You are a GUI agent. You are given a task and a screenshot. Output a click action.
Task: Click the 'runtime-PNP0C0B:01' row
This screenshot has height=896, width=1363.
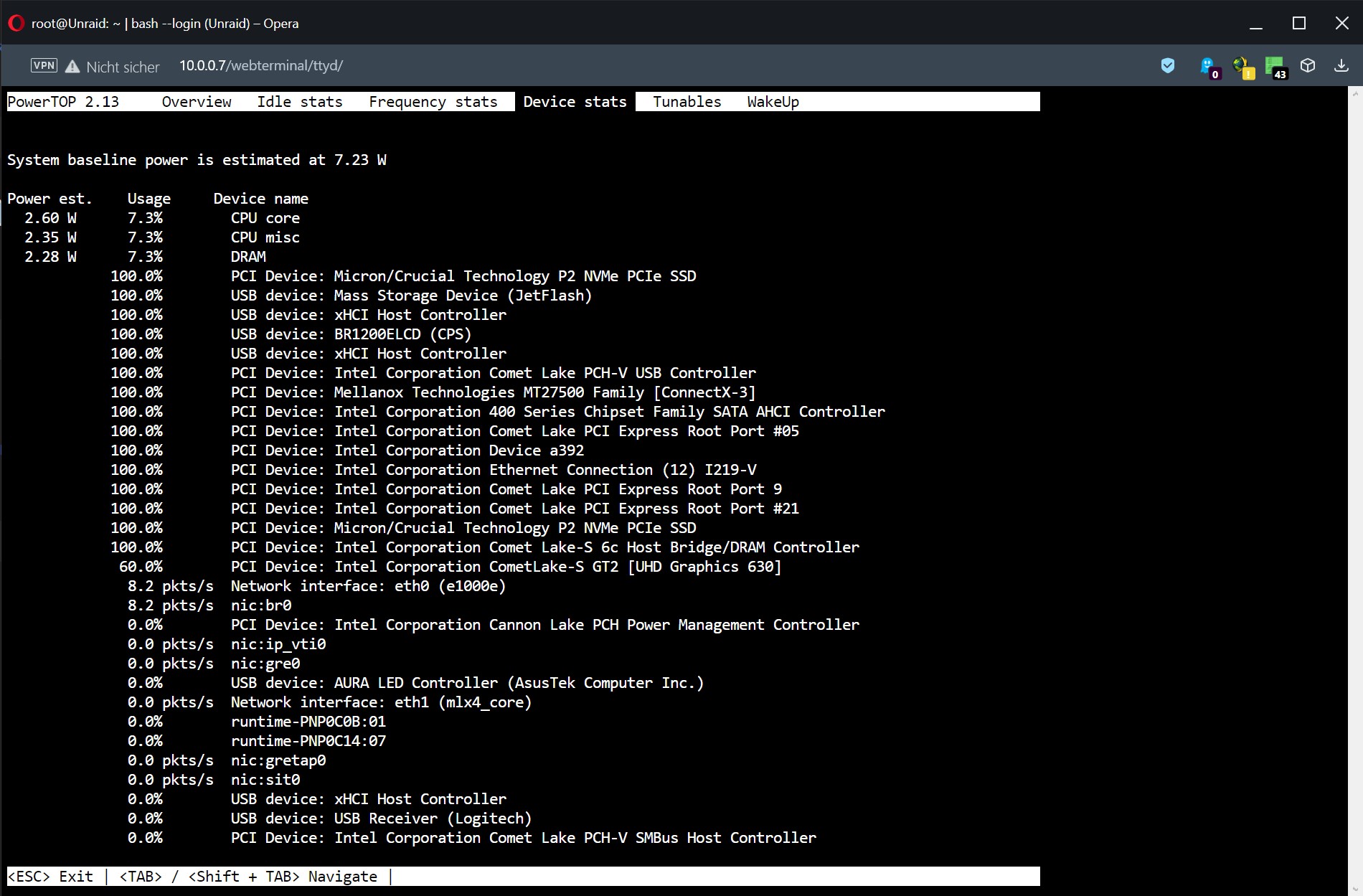click(x=308, y=722)
